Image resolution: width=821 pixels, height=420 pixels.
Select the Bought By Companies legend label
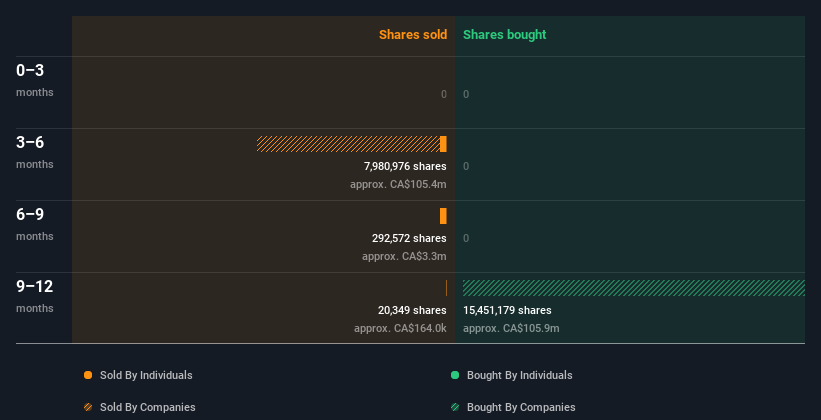pyautogui.click(x=521, y=407)
